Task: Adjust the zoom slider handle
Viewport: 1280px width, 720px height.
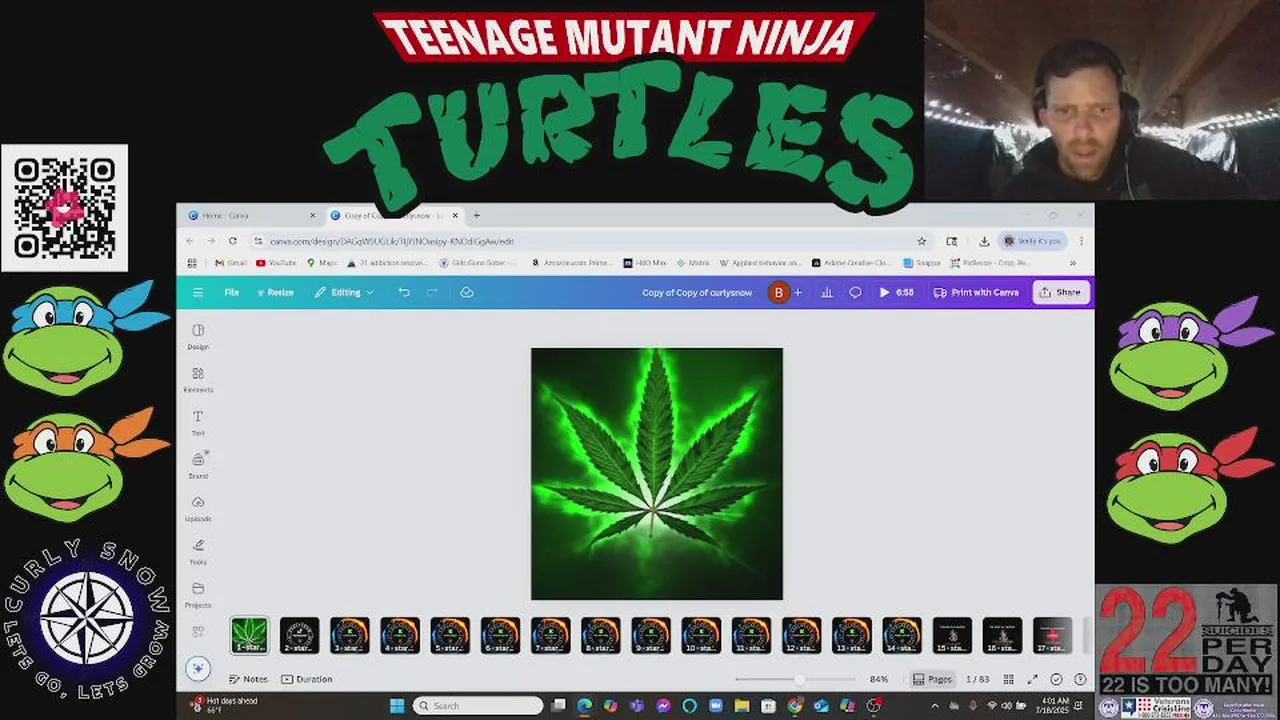Action: click(x=799, y=679)
